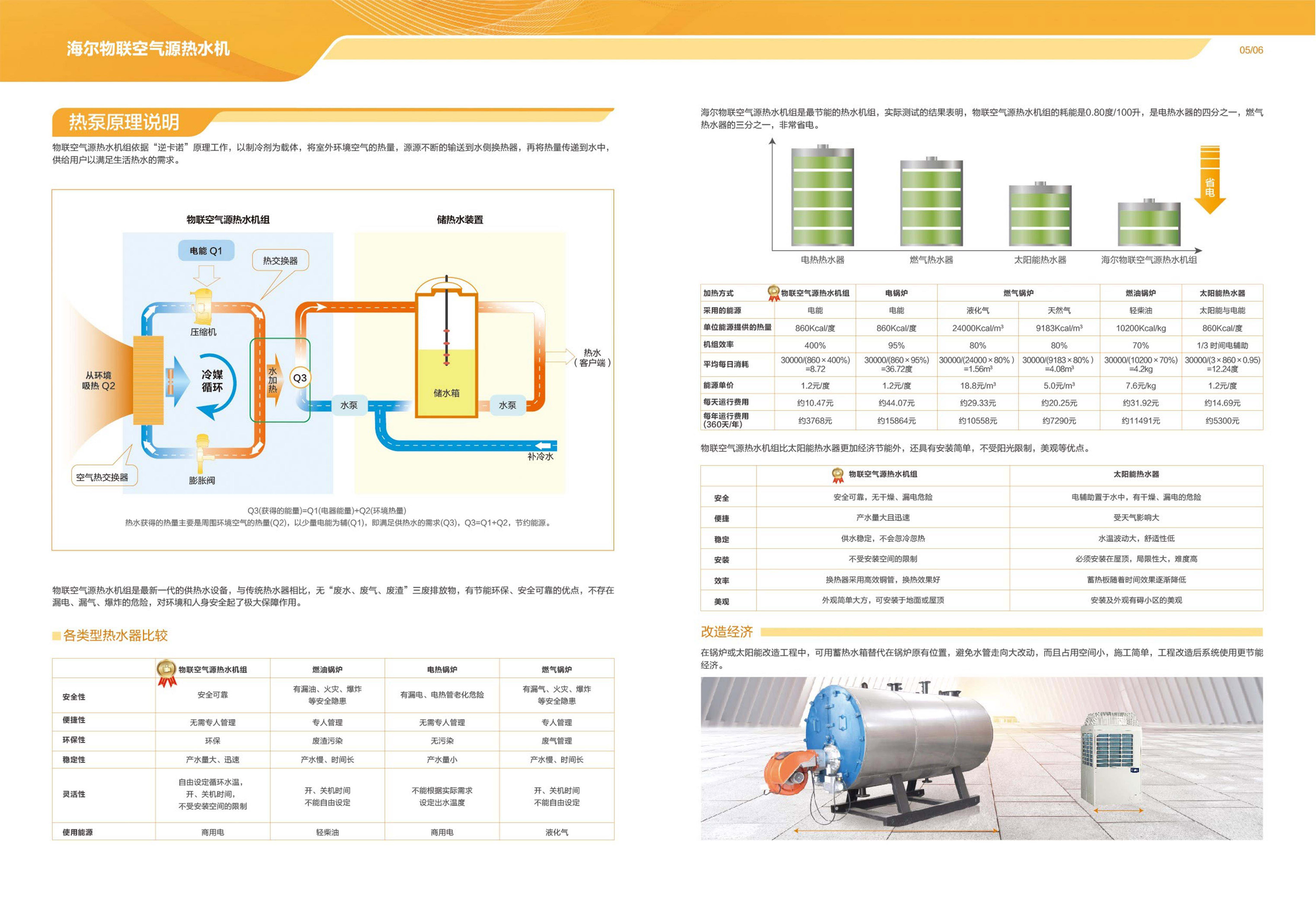Select the battery graphic above 太阳能热水器 in chart
Viewport: 1316px width, 899px height.
coord(1040,214)
